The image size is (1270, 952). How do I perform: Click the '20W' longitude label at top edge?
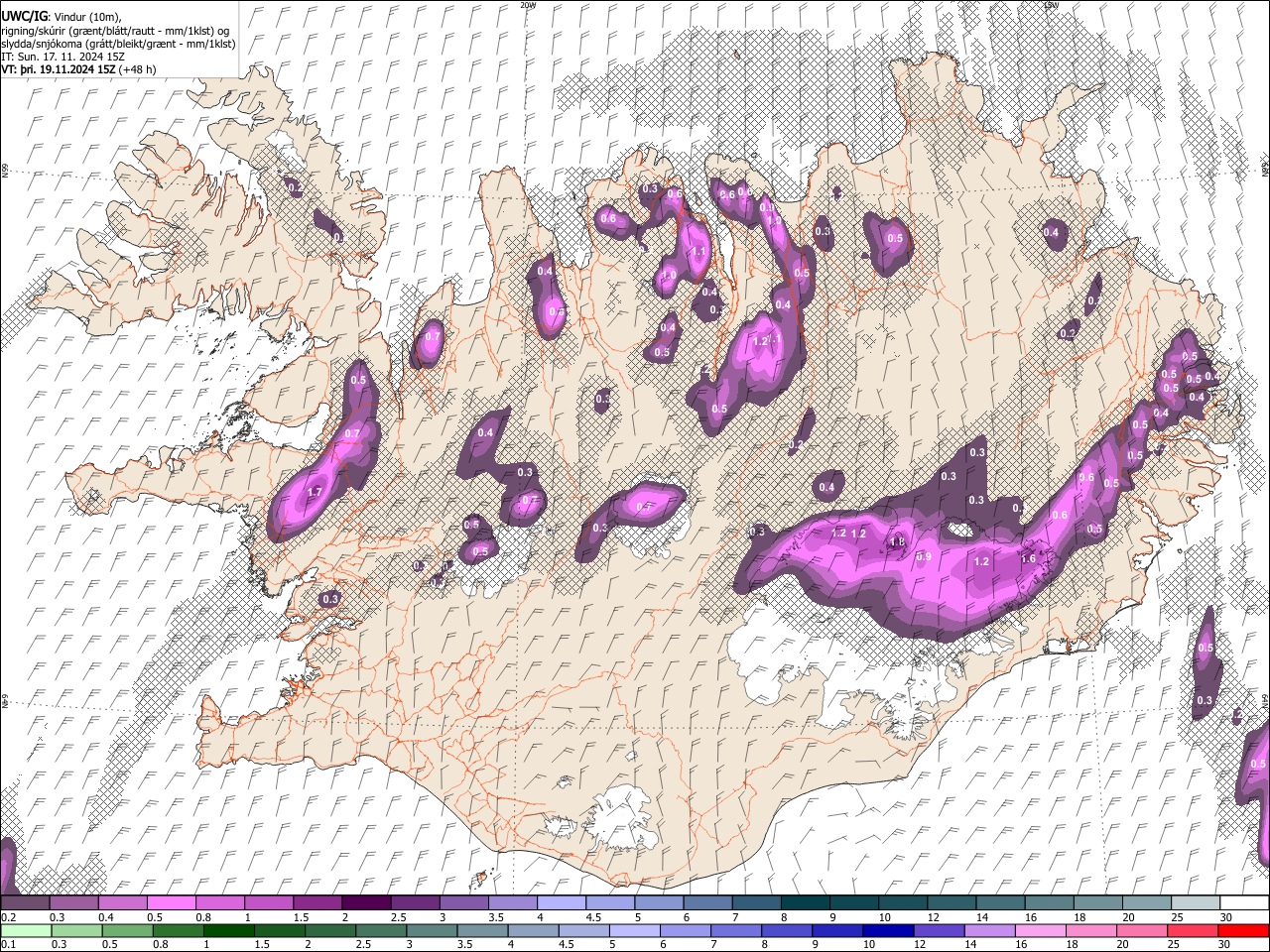[x=527, y=5]
